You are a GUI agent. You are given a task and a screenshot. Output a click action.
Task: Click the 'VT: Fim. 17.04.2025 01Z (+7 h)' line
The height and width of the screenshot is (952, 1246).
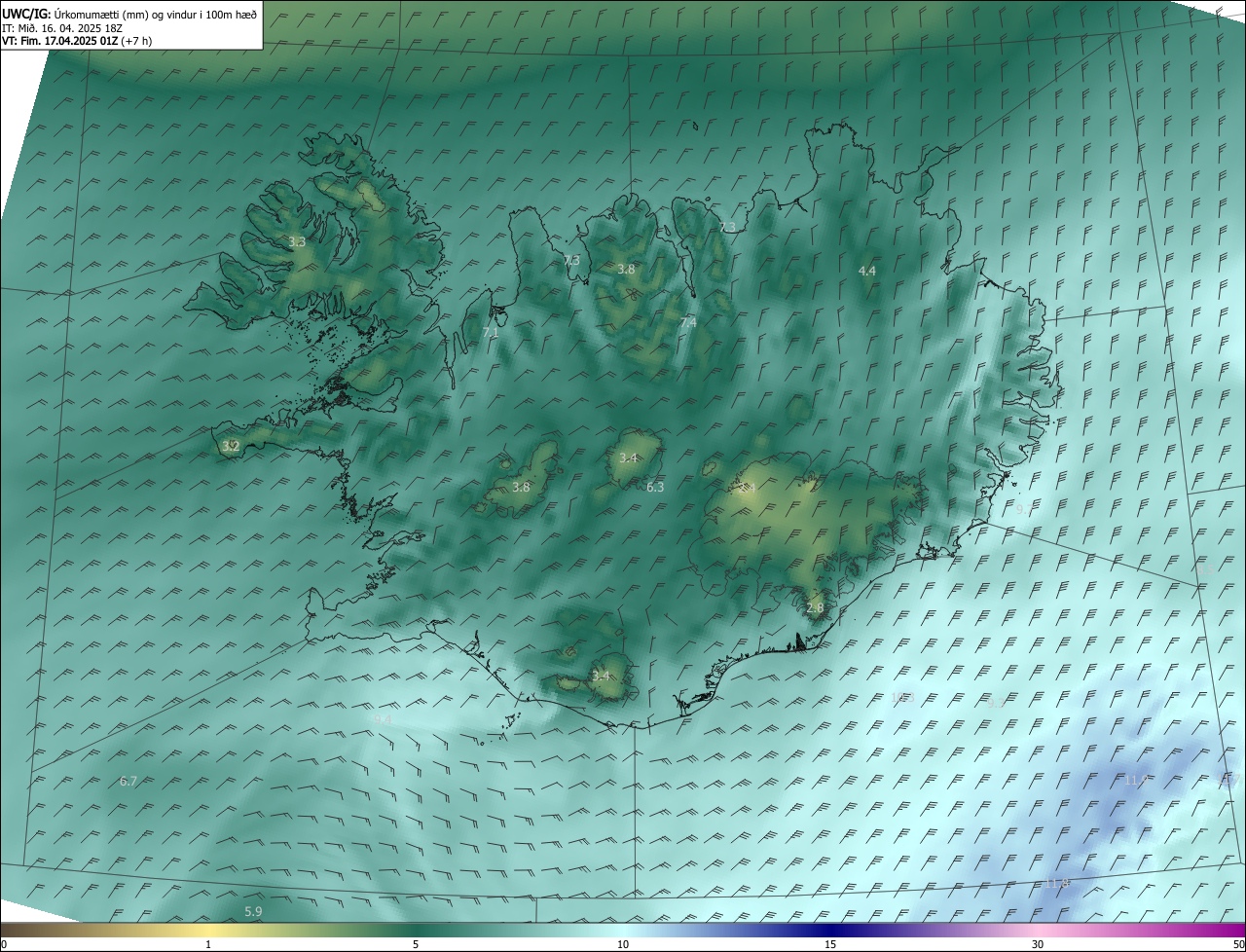[x=77, y=41]
